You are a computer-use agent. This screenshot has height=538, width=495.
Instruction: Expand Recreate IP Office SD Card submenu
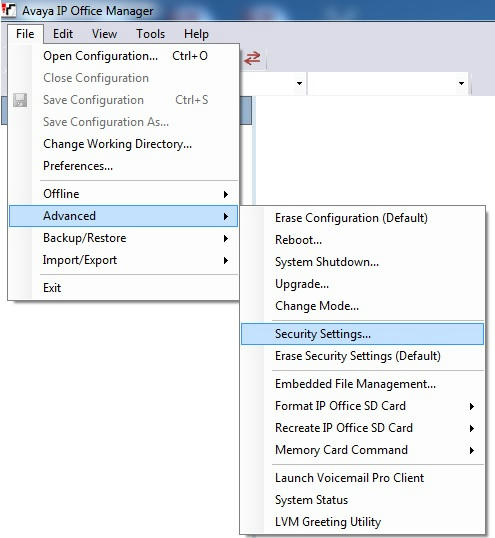click(362, 428)
